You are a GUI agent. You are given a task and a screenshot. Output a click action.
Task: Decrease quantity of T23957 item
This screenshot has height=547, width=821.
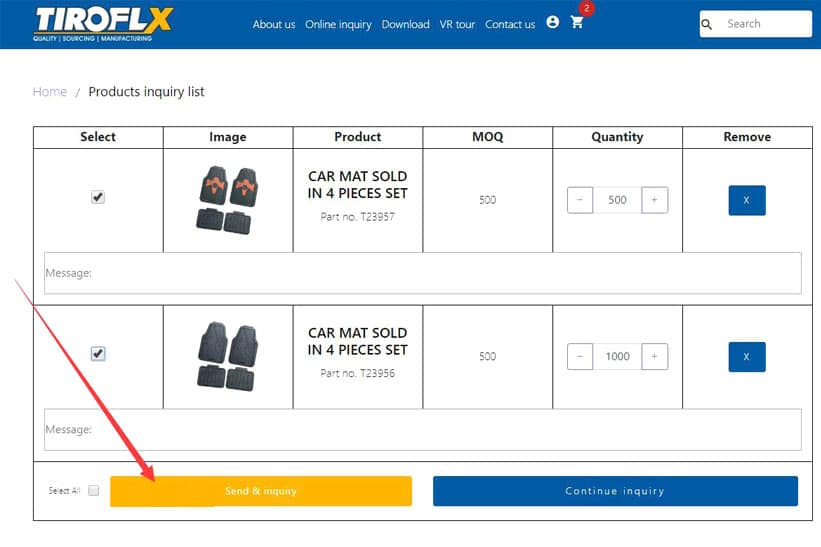(x=580, y=200)
